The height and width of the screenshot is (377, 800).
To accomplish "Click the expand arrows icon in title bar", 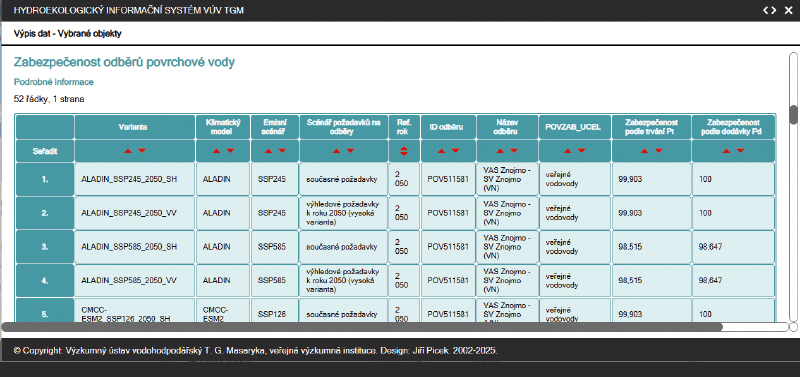I will (x=769, y=10).
